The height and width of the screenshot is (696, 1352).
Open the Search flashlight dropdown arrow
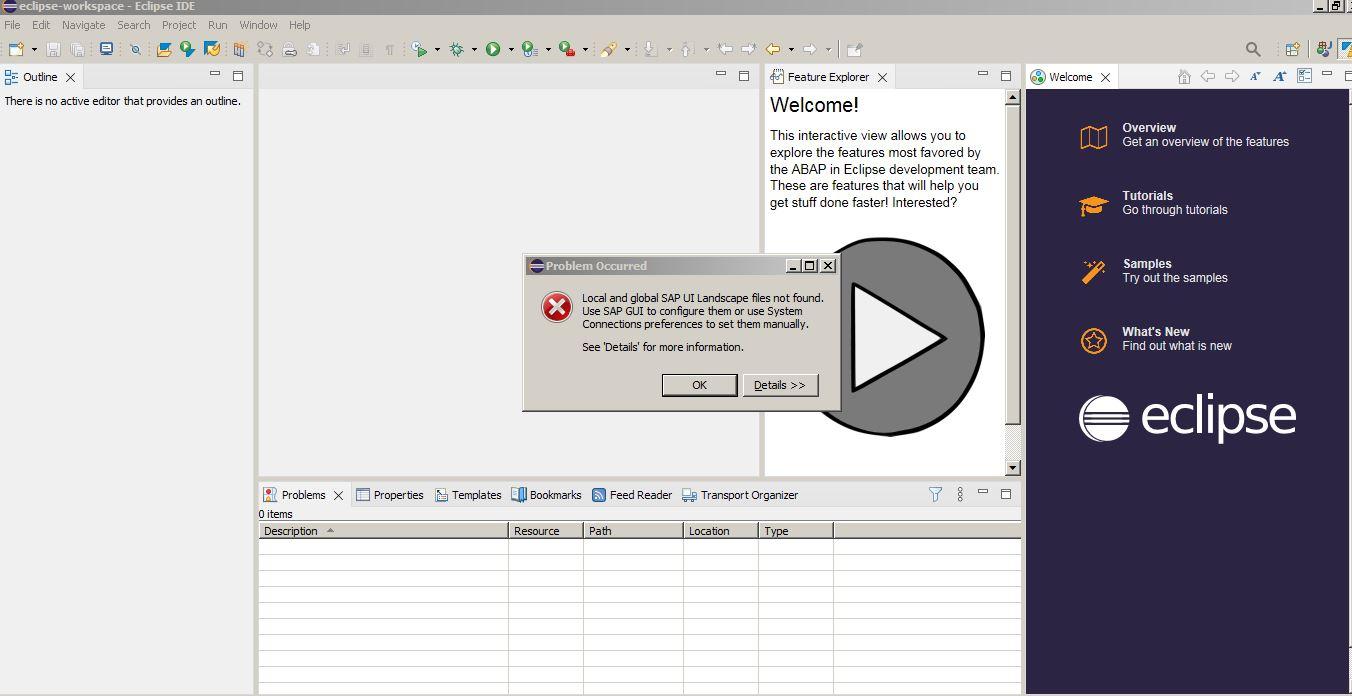point(627,49)
